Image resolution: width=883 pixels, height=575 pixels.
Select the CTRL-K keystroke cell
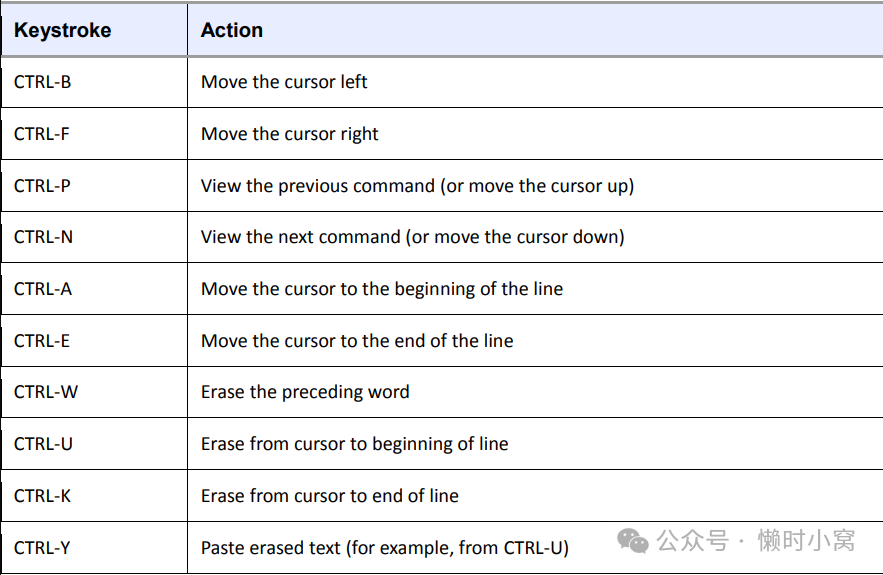tap(42, 496)
